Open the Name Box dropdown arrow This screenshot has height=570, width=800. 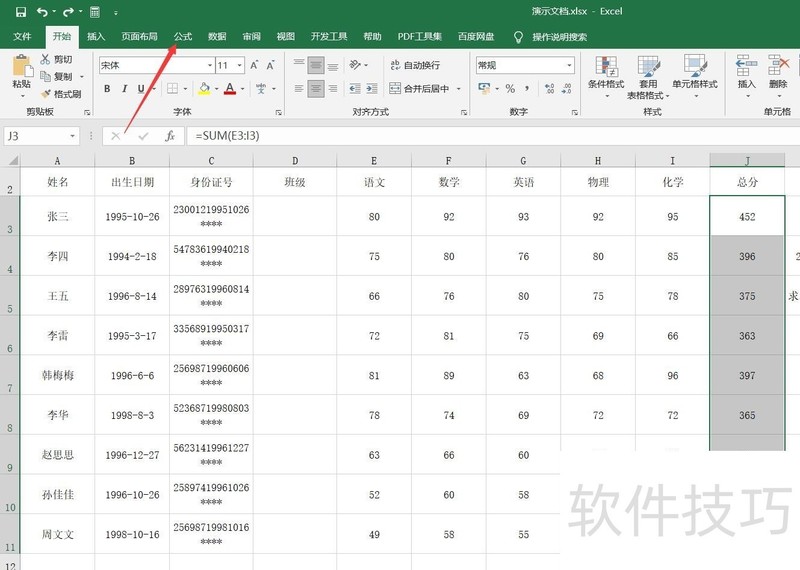(x=73, y=136)
